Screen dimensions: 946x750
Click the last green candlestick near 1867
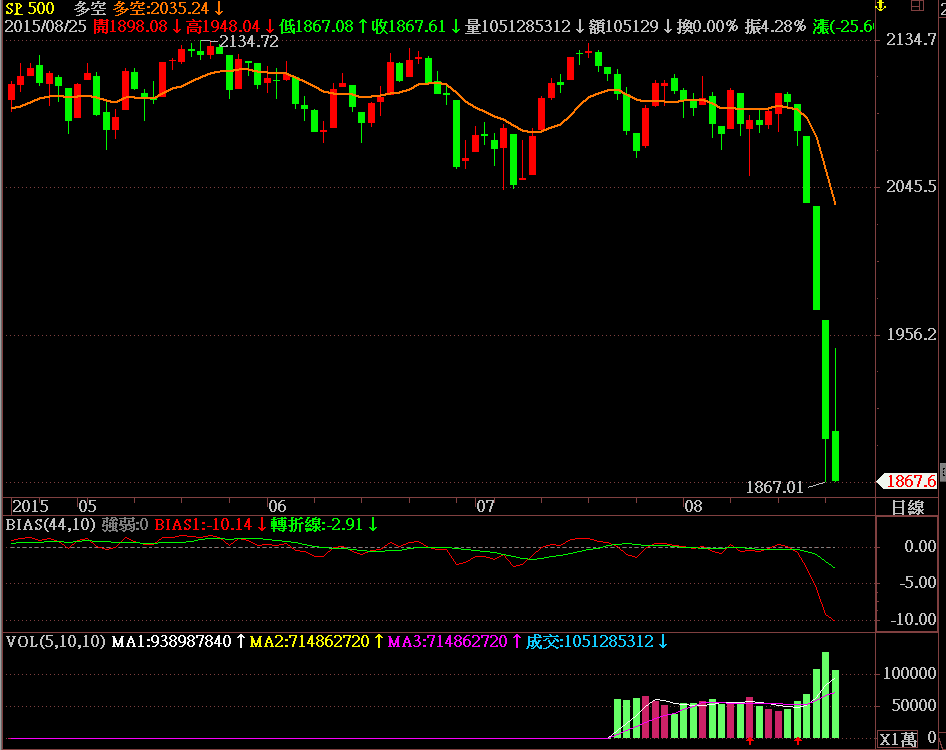pos(836,456)
